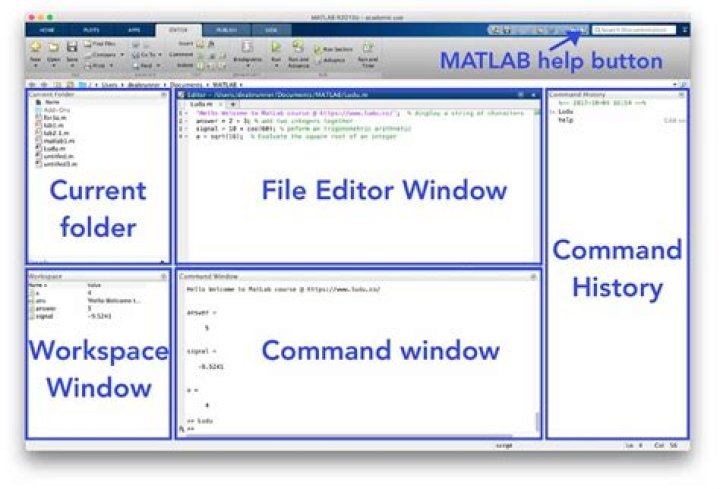
Task: Open the Print dropdown arrow
Action: 111,66
